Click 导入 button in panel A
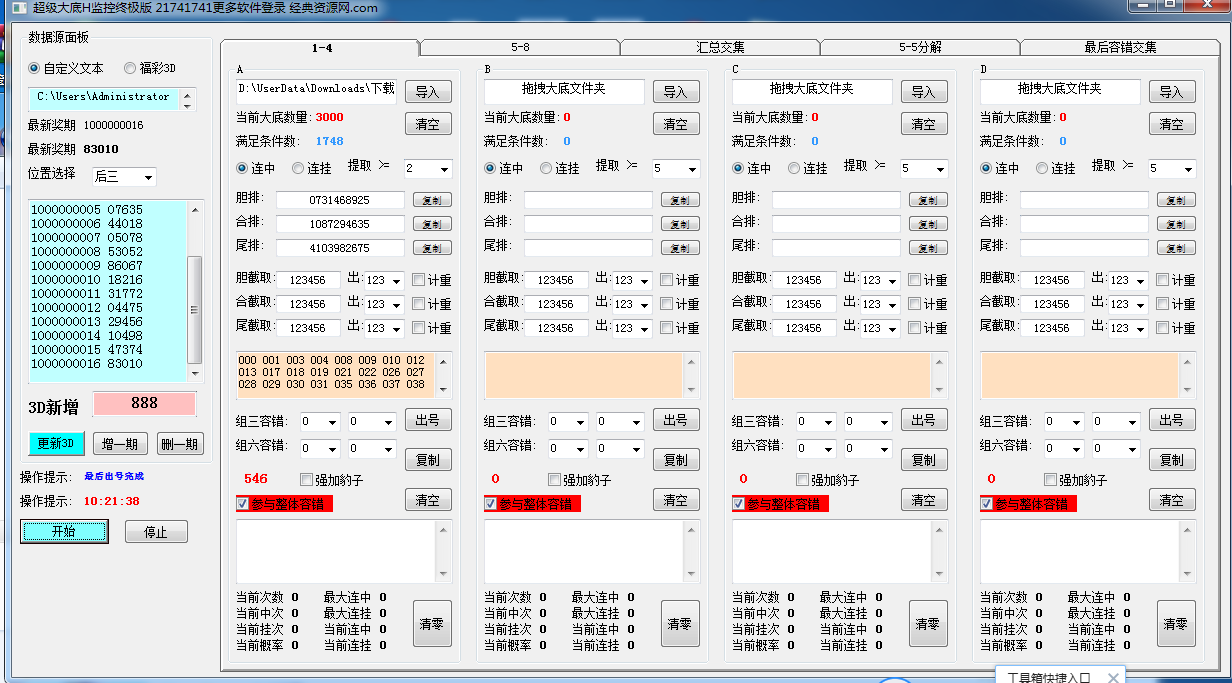The width and height of the screenshot is (1232, 683). 428,92
